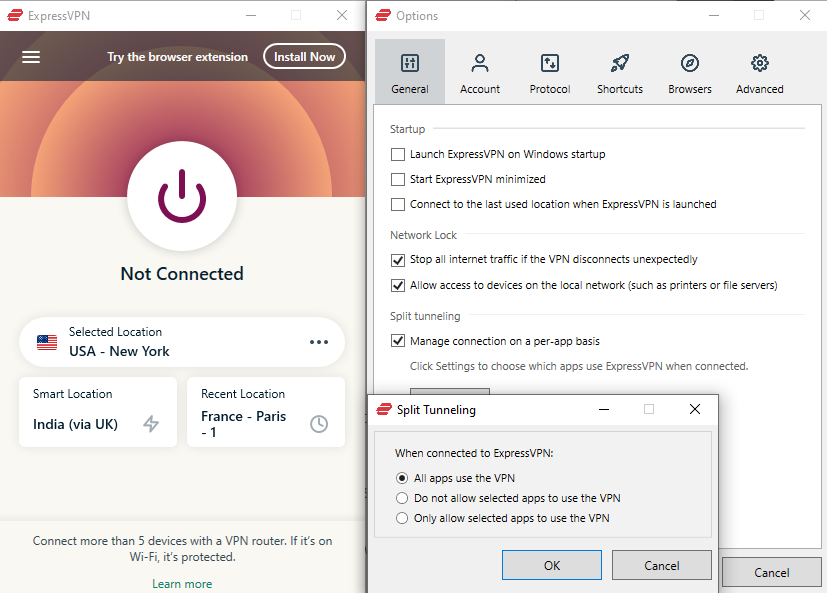Open the Learn more link
The height and width of the screenshot is (593, 827).
[x=181, y=583]
